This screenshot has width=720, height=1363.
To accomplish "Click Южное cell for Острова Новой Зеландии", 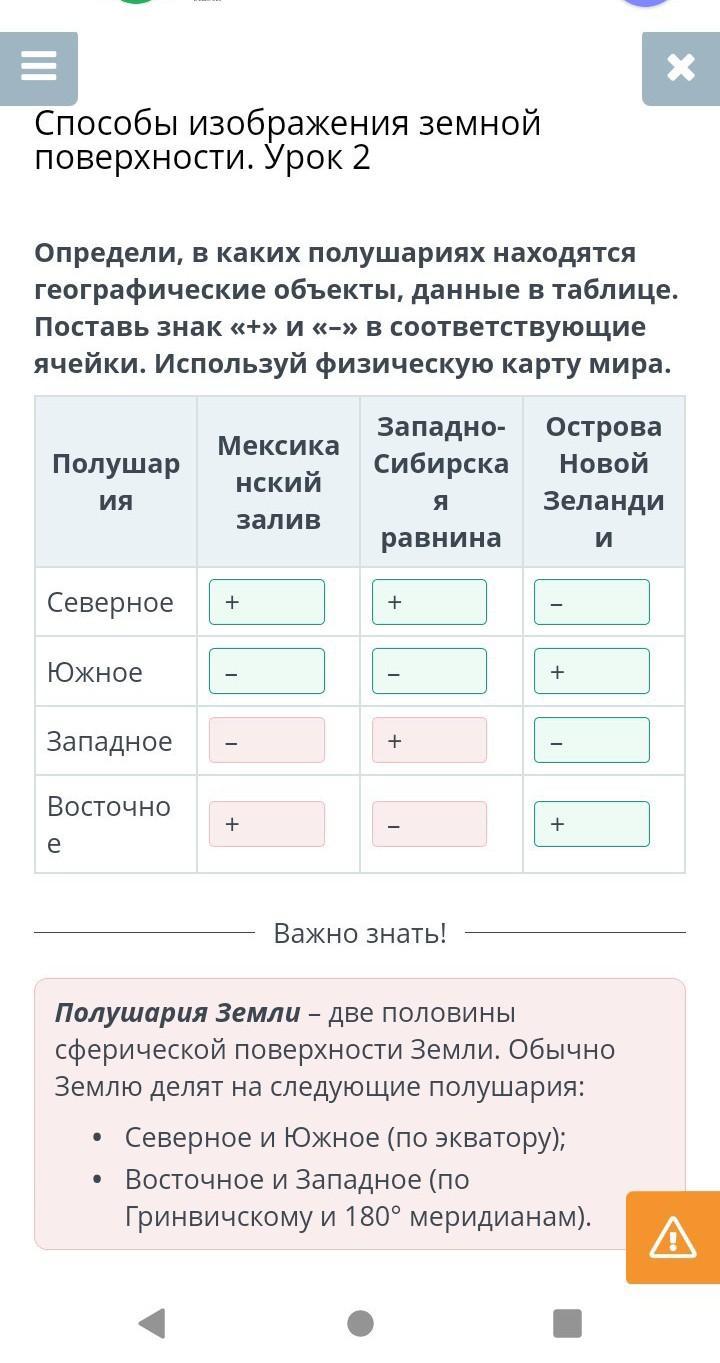I will 591,671.
